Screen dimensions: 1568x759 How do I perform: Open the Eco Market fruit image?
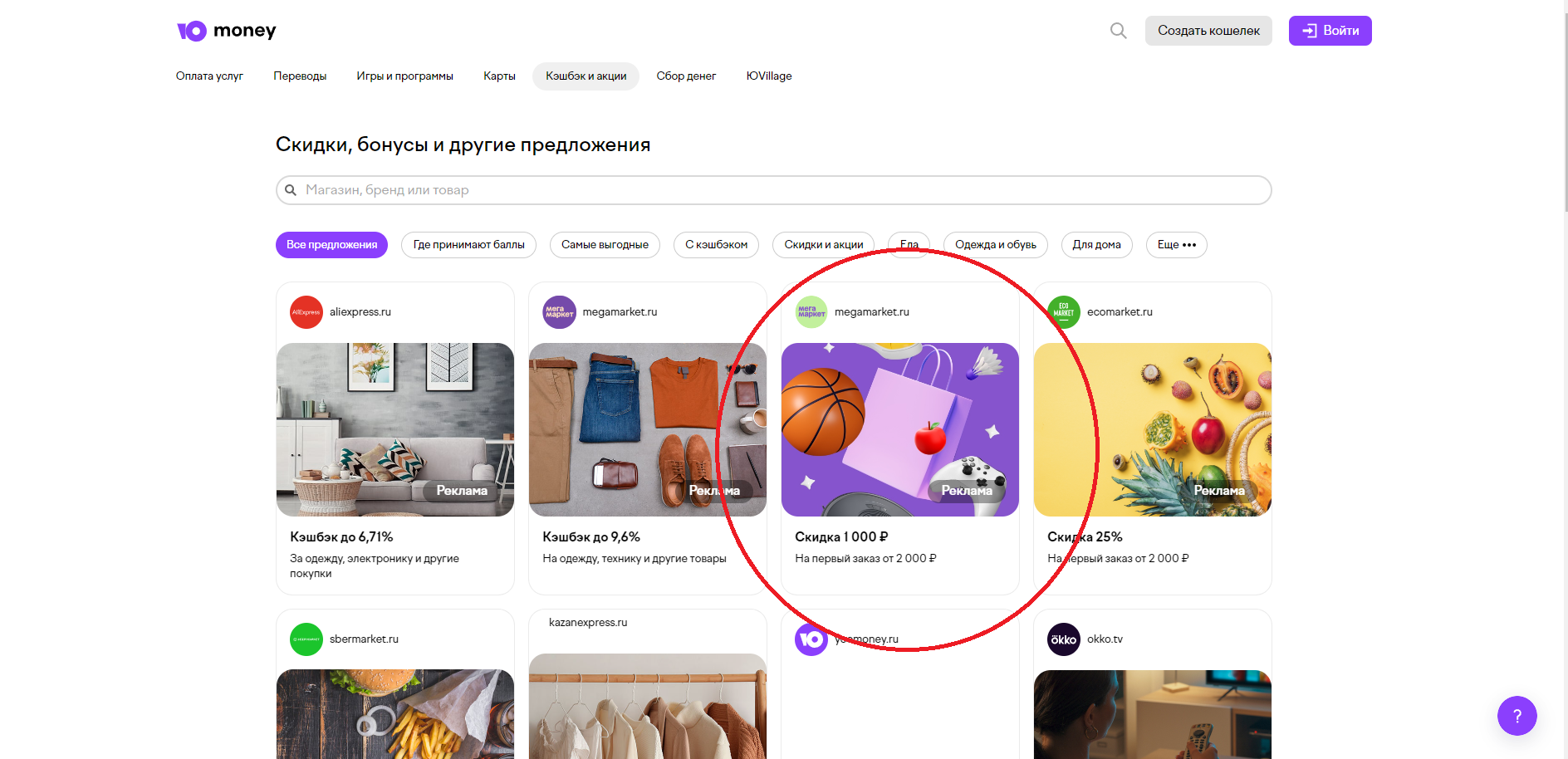(x=1153, y=429)
